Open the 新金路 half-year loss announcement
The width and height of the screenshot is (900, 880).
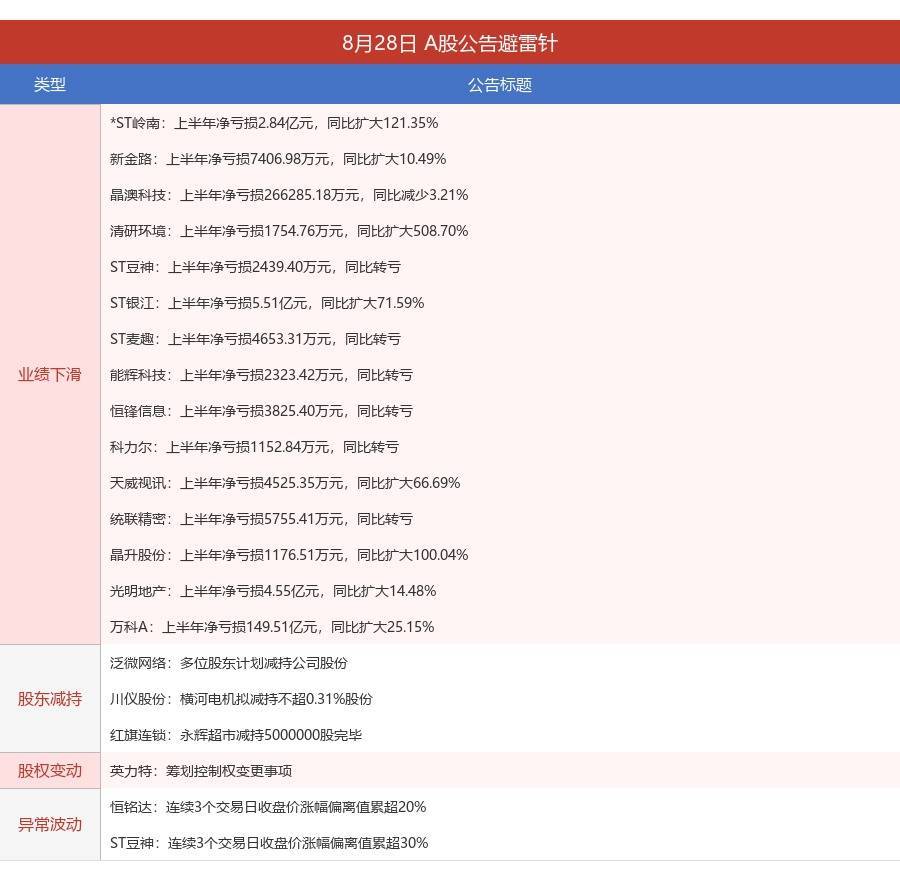[278, 159]
